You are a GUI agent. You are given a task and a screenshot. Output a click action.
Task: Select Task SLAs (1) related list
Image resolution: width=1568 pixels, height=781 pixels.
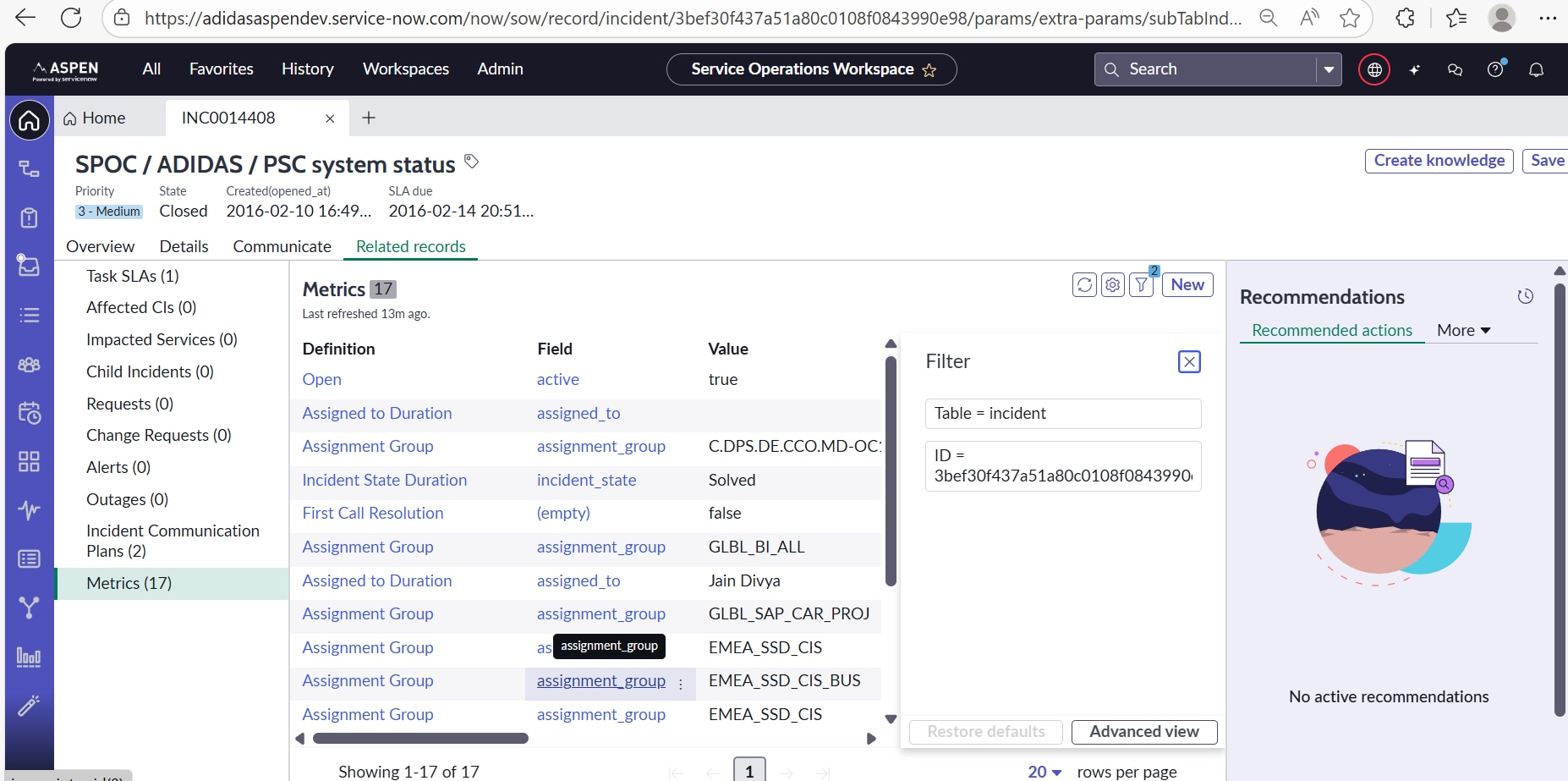[x=132, y=276]
